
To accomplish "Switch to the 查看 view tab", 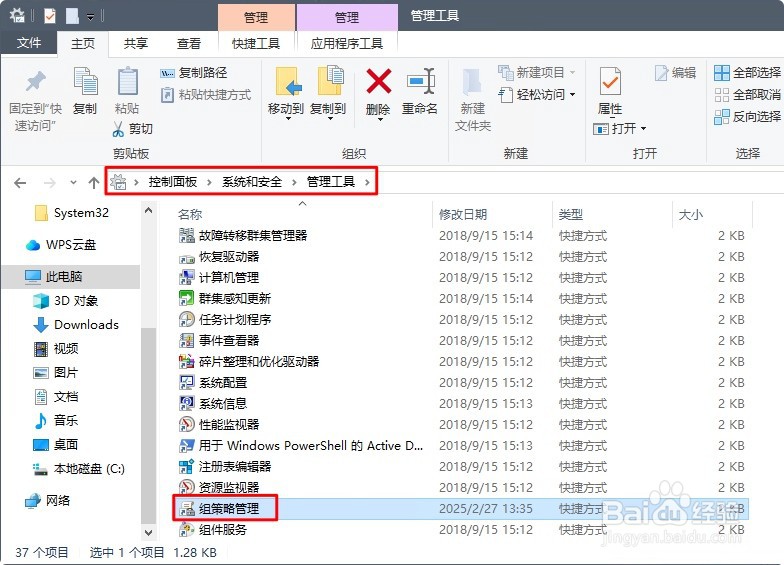I will (188, 44).
